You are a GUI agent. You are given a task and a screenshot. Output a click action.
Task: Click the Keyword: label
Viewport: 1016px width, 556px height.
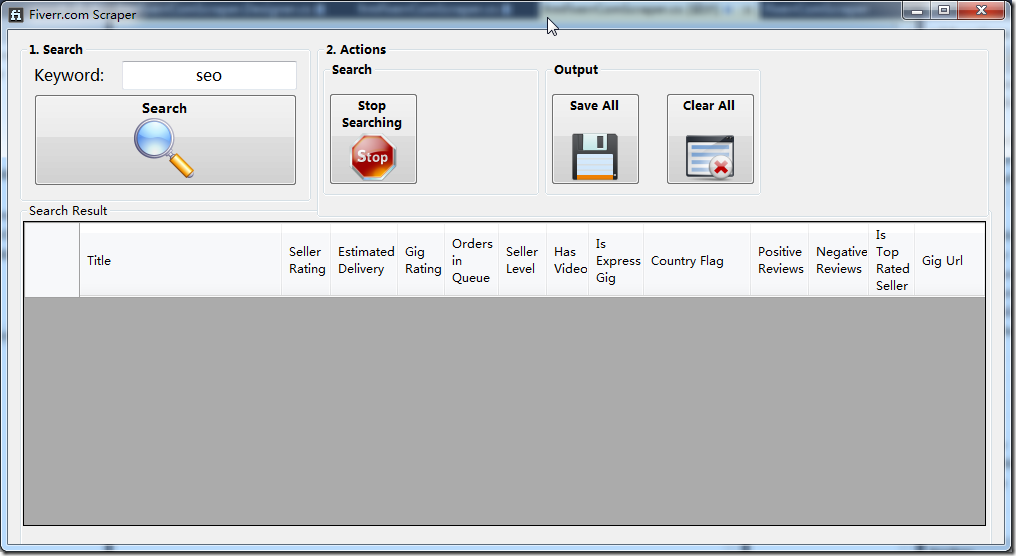[69, 75]
